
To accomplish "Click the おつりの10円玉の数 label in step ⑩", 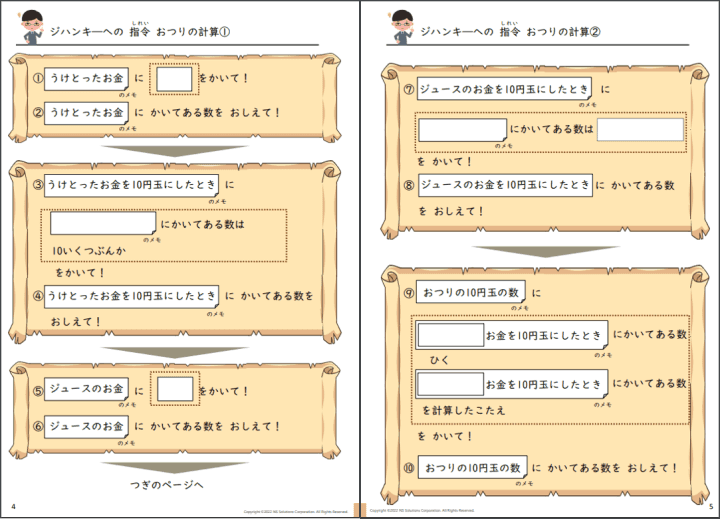I will [x=473, y=467].
